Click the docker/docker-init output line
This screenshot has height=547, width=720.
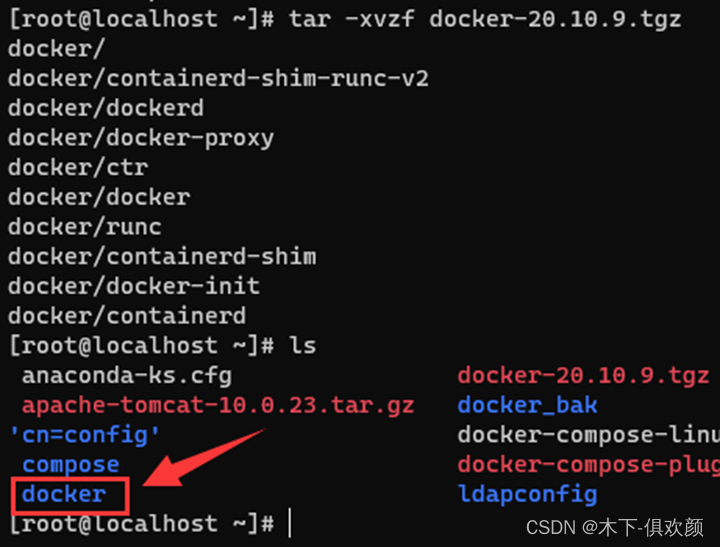pyautogui.click(x=134, y=286)
